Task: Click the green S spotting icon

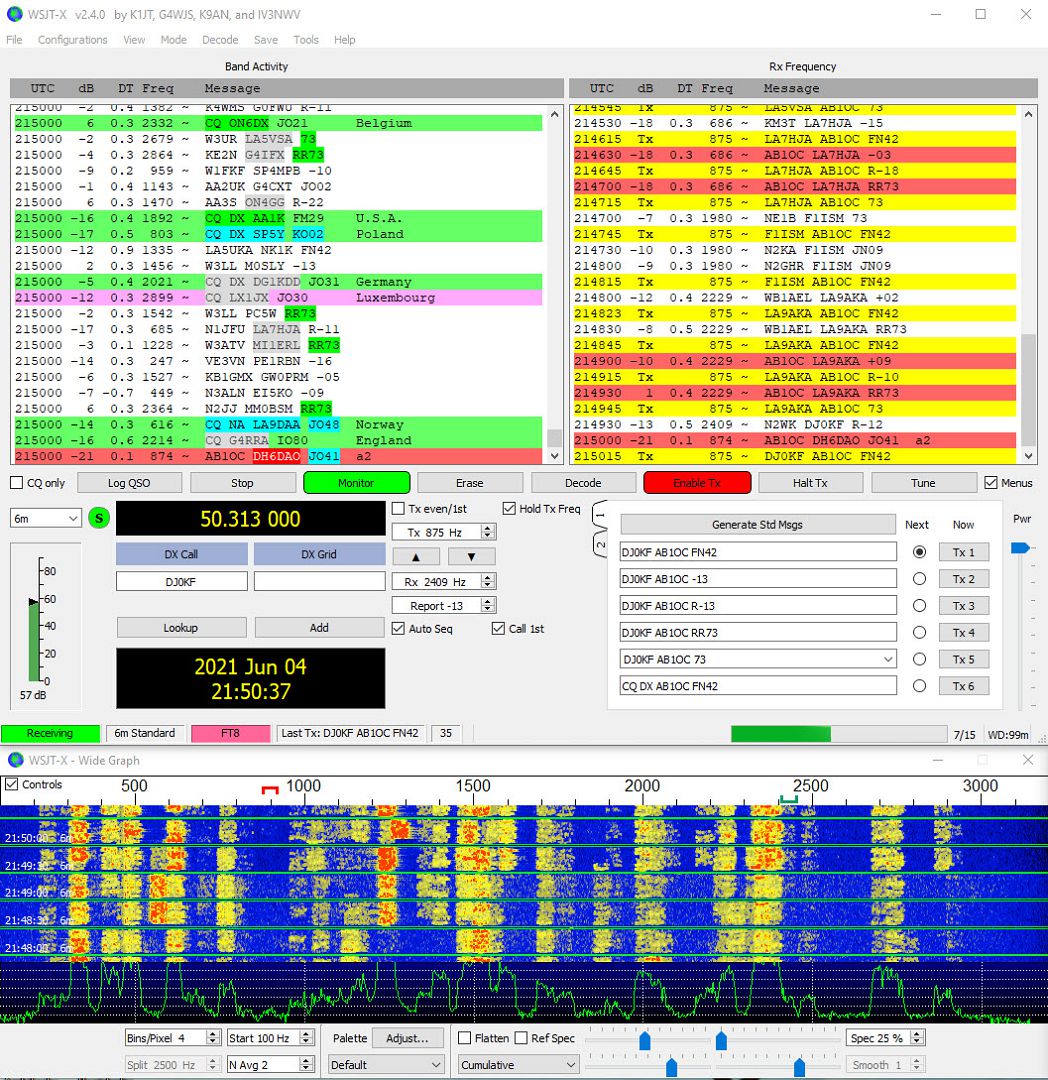Action: pyautogui.click(x=97, y=518)
